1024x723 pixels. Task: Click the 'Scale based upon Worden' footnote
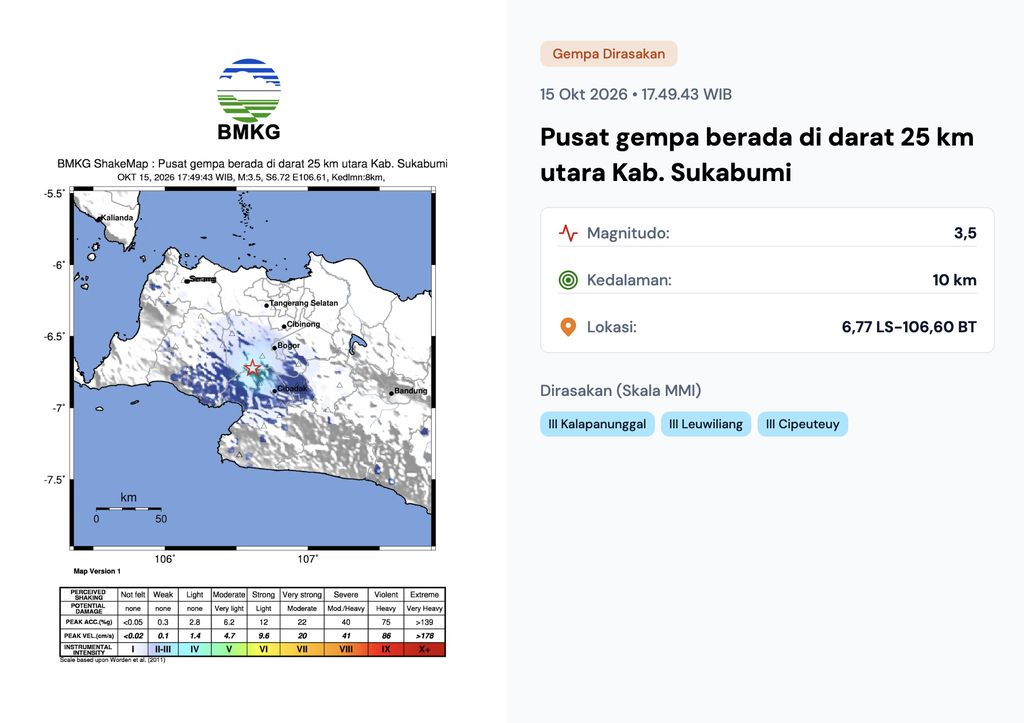tap(112, 660)
